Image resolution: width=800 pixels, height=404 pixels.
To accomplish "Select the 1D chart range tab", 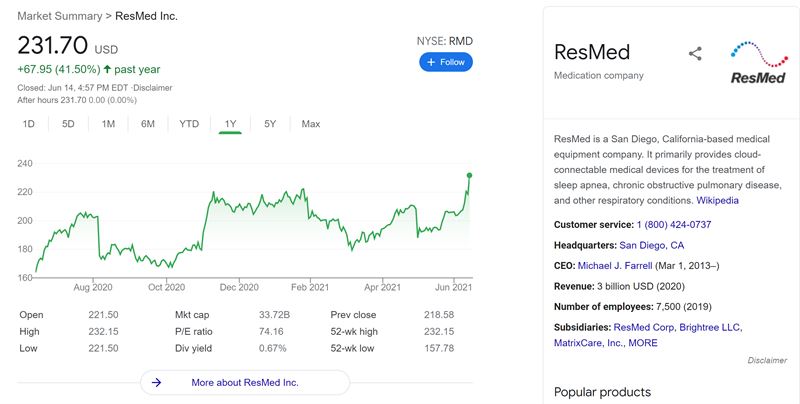I will [29, 124].
